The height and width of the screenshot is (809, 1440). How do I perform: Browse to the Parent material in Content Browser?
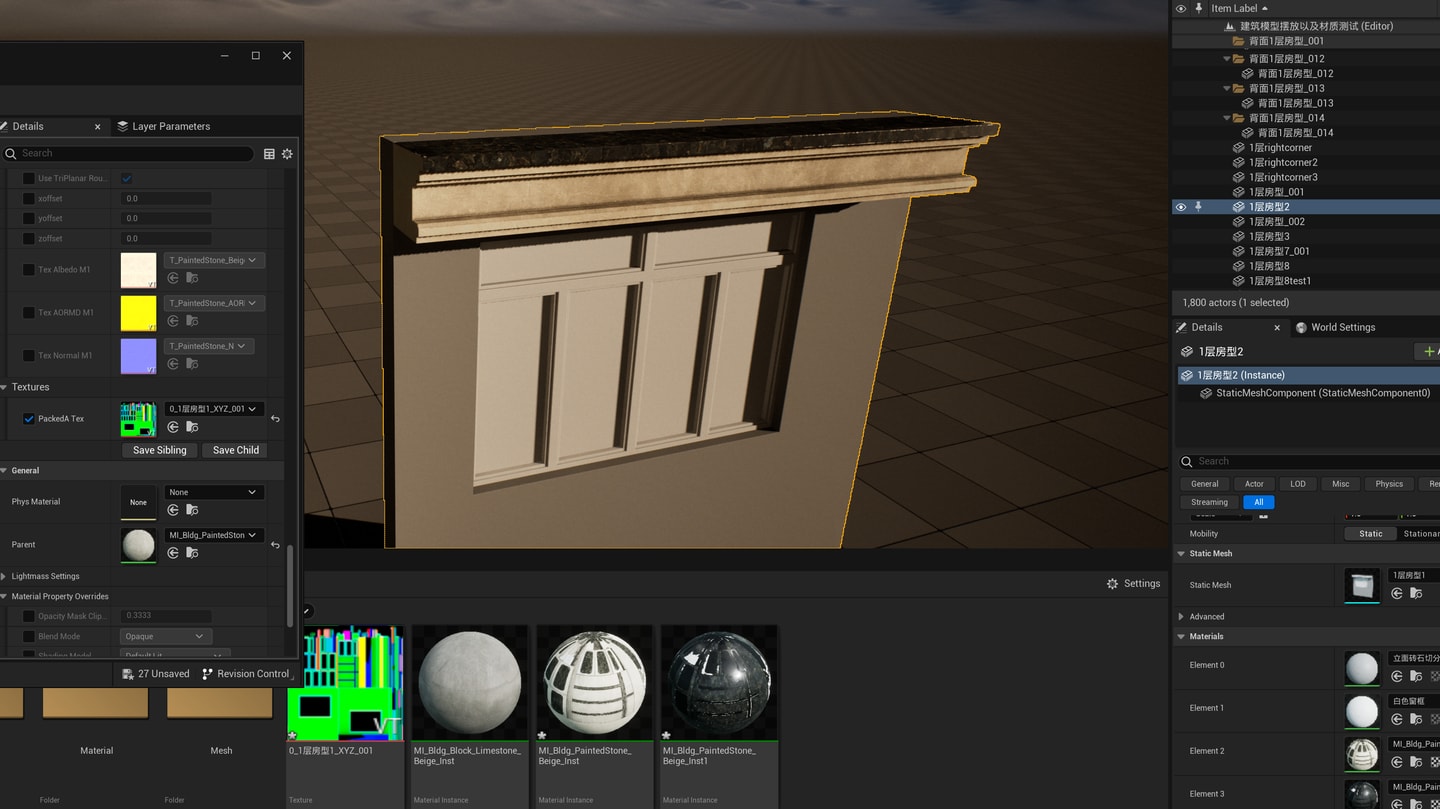pyautogui.click(x=192, y=553)
